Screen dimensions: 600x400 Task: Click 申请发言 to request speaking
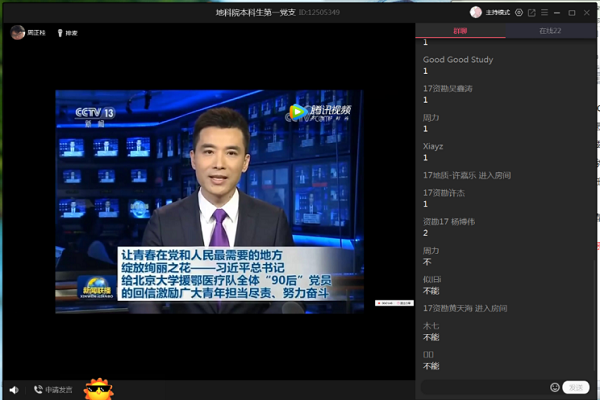(x=54, y=390)
